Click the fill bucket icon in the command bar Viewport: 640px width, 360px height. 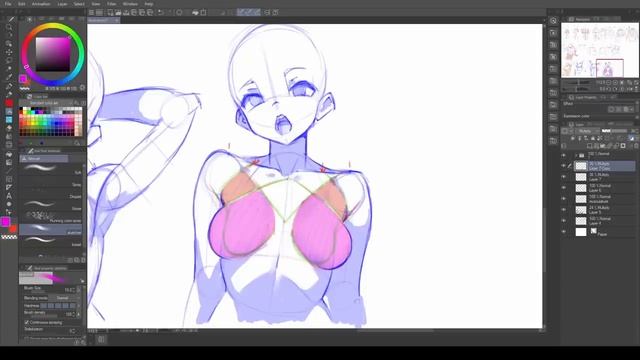tap(195, 12)
